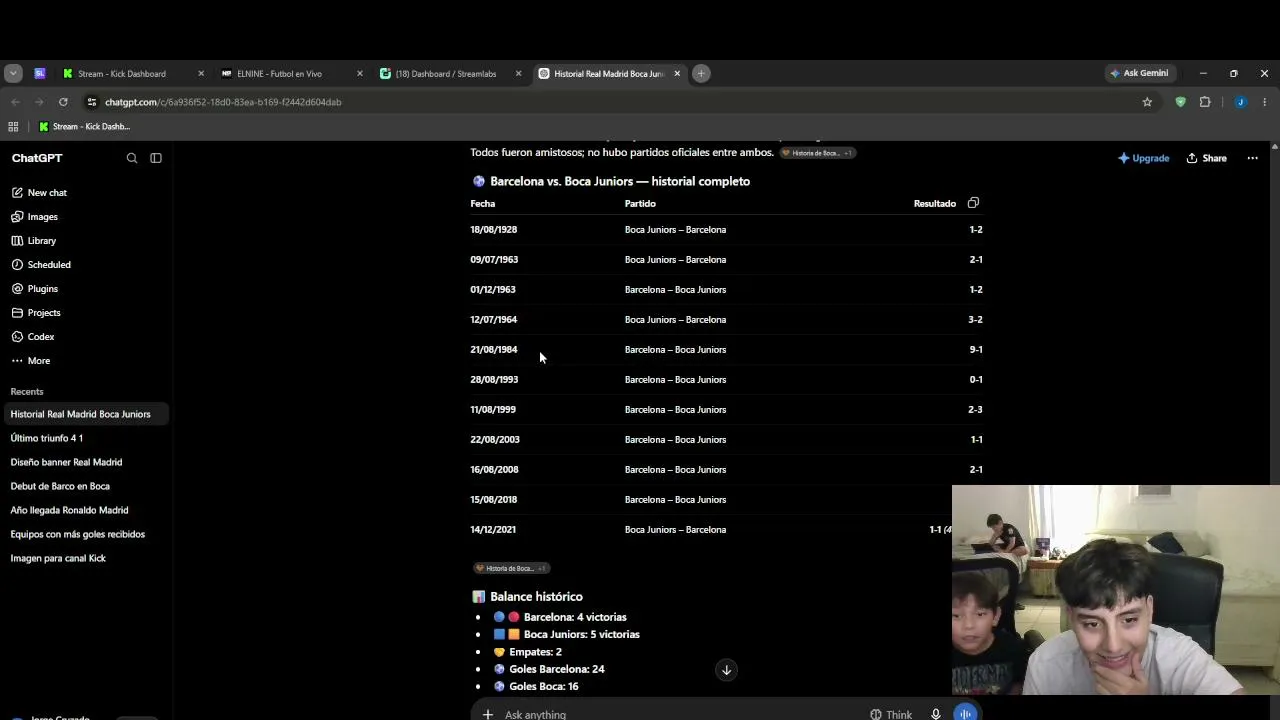Open the Diseño banner Real Madrid chat
Image resolution: width=1280 pixels, height=720 pixels.
click(x=85, y=462)
